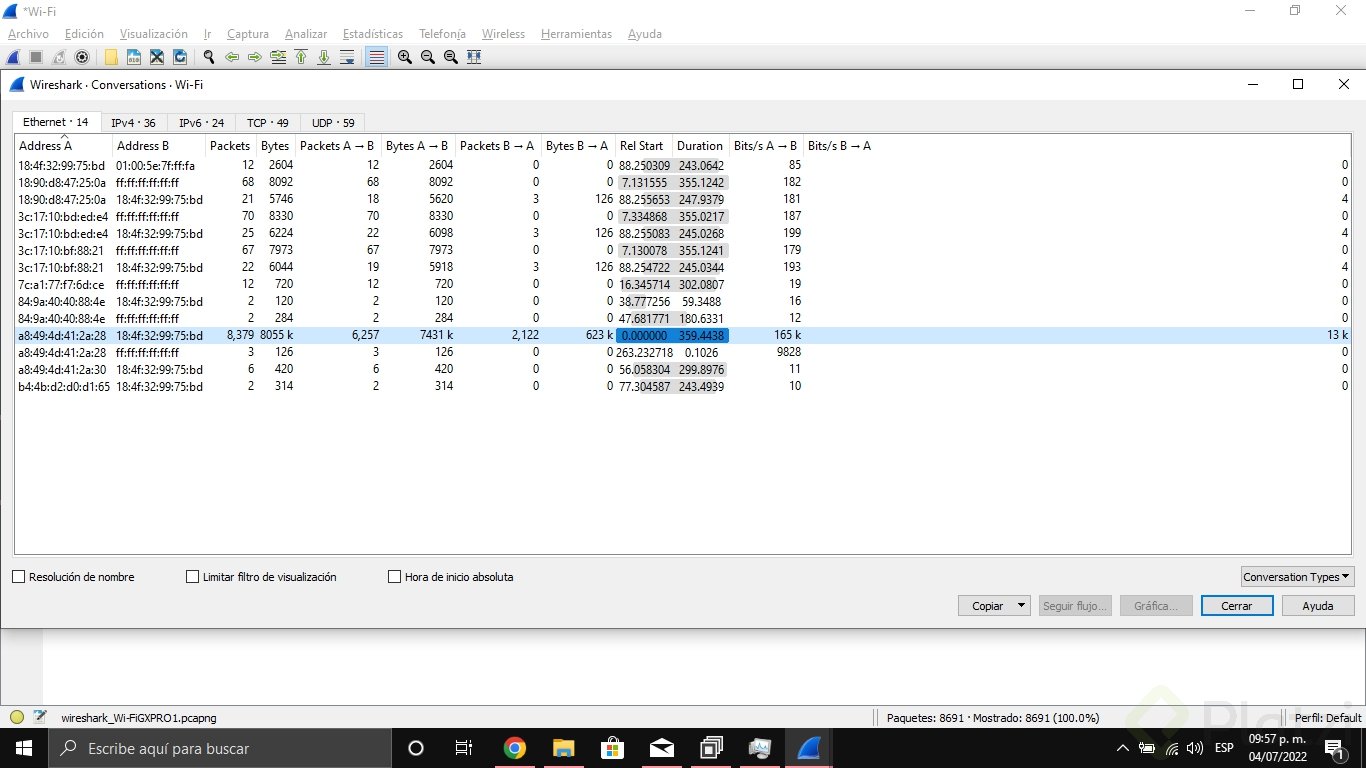Image resolution: width=1366 pixels, height=768 pixels.
Task: Select the row with address B 01:00:5e:7f:ff:fa
Action: (683, 165)
